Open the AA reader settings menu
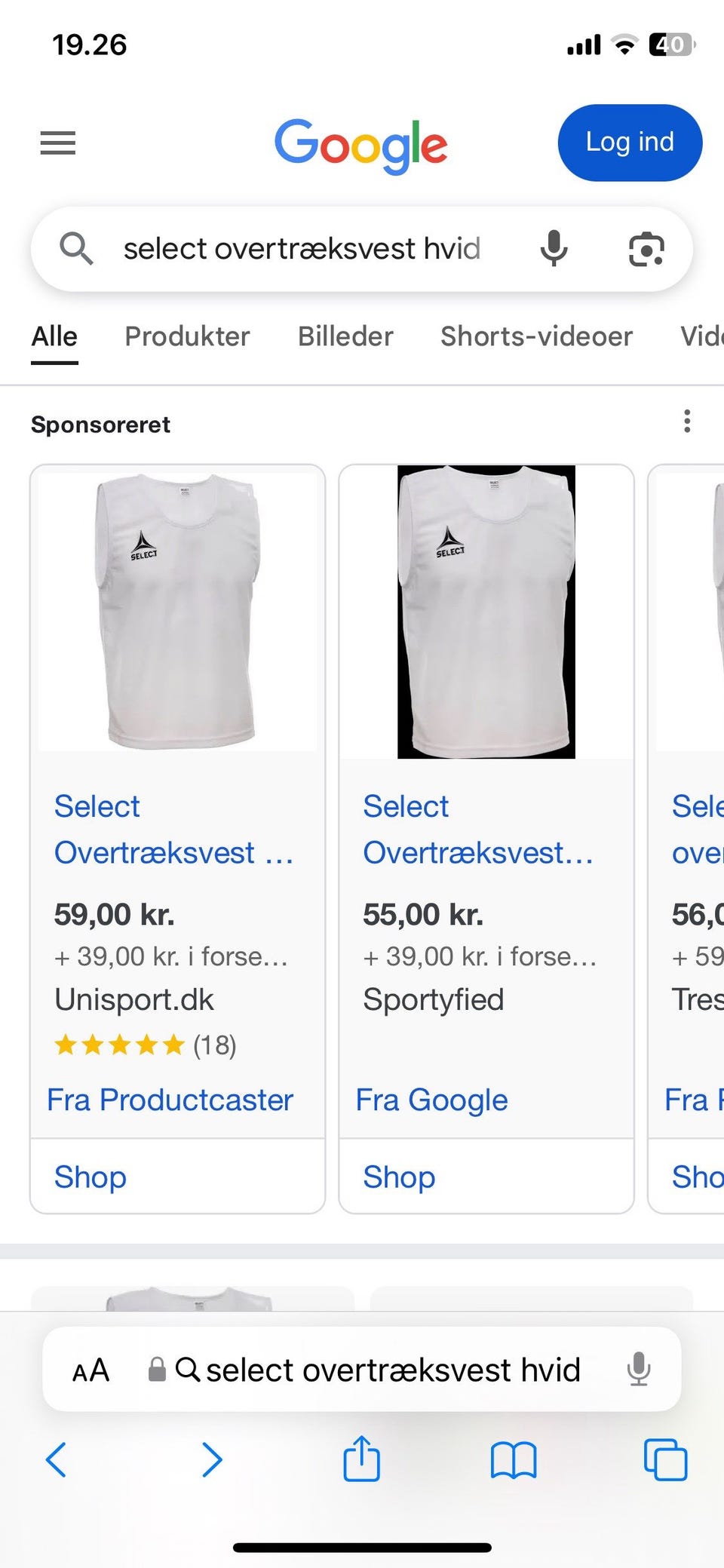Viewport: 724px width, 1568px height. point(91,1370)
